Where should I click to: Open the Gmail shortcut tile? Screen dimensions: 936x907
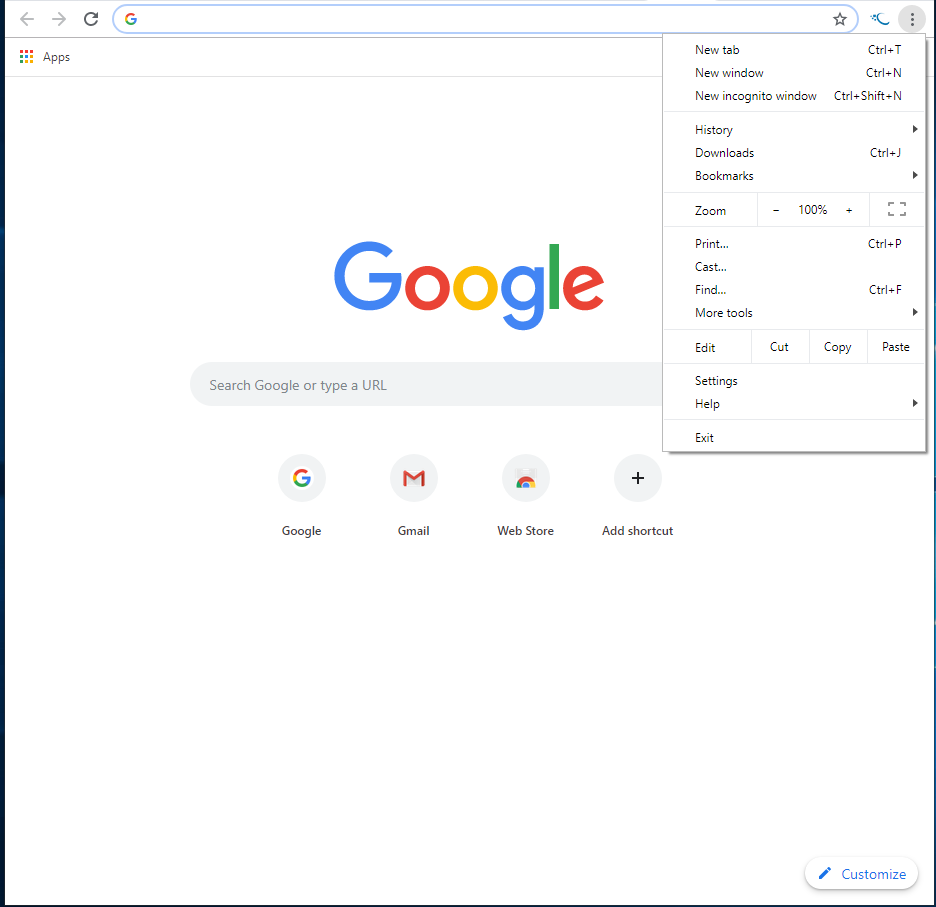pos(414,478)
